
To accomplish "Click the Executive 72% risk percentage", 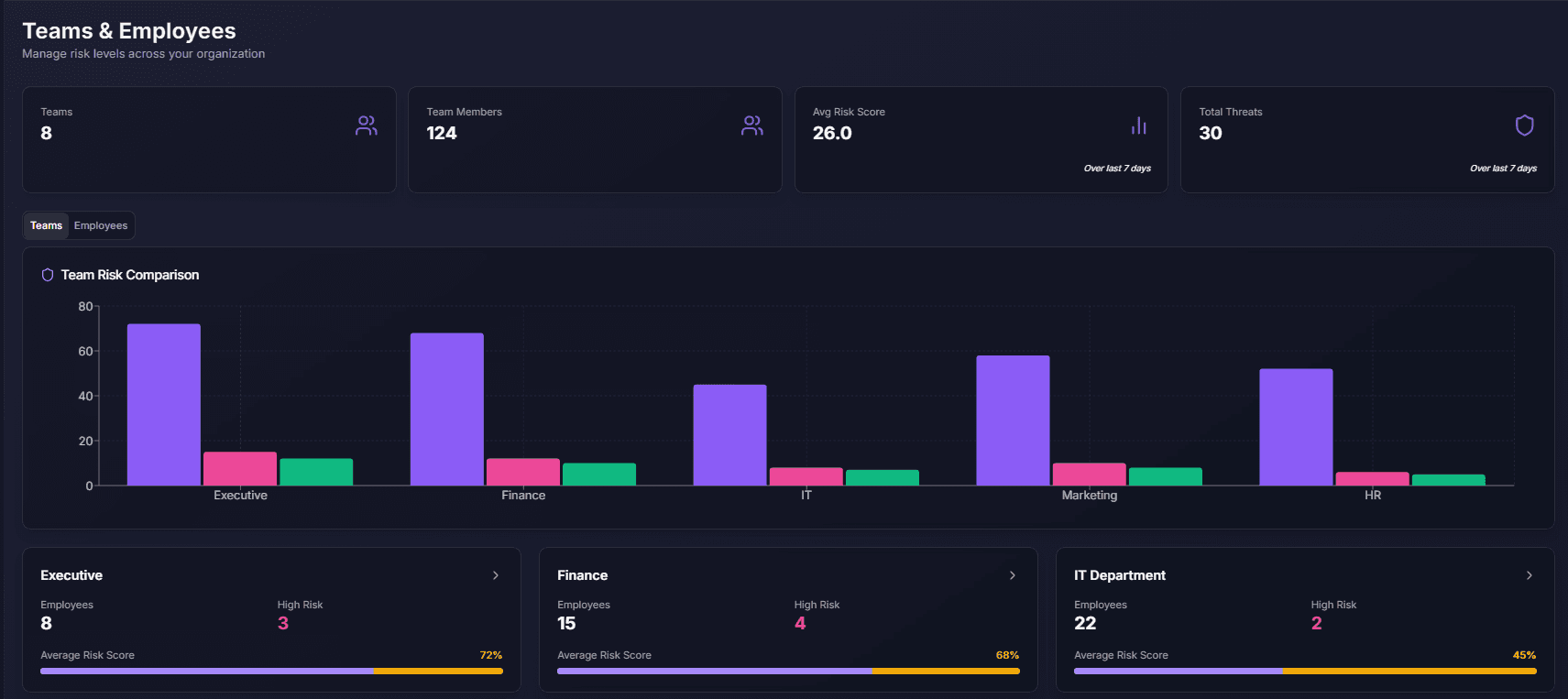I will point(491,655).
